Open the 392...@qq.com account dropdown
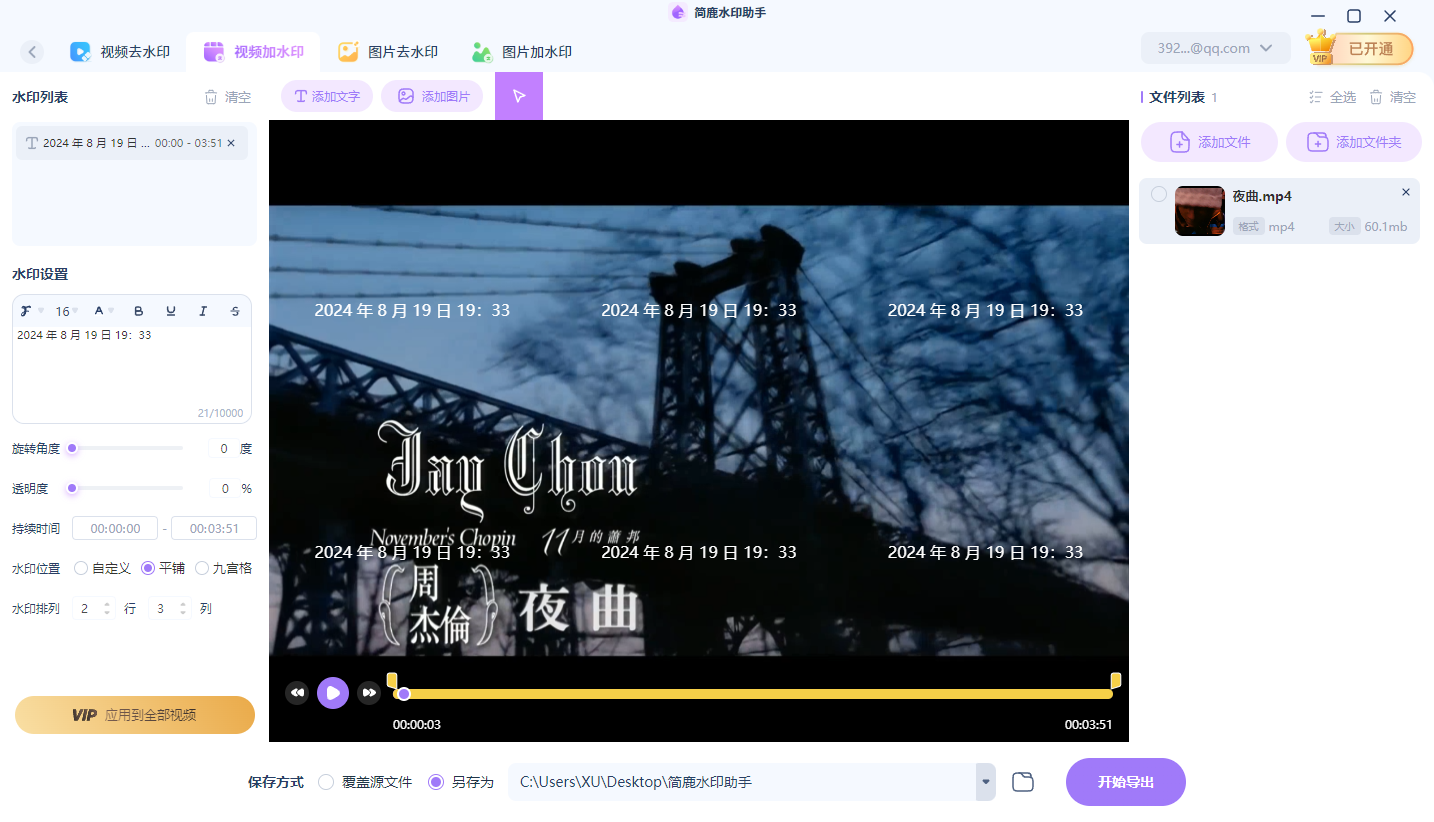This screenshot has height=822, width=1434. point(1215,48)
